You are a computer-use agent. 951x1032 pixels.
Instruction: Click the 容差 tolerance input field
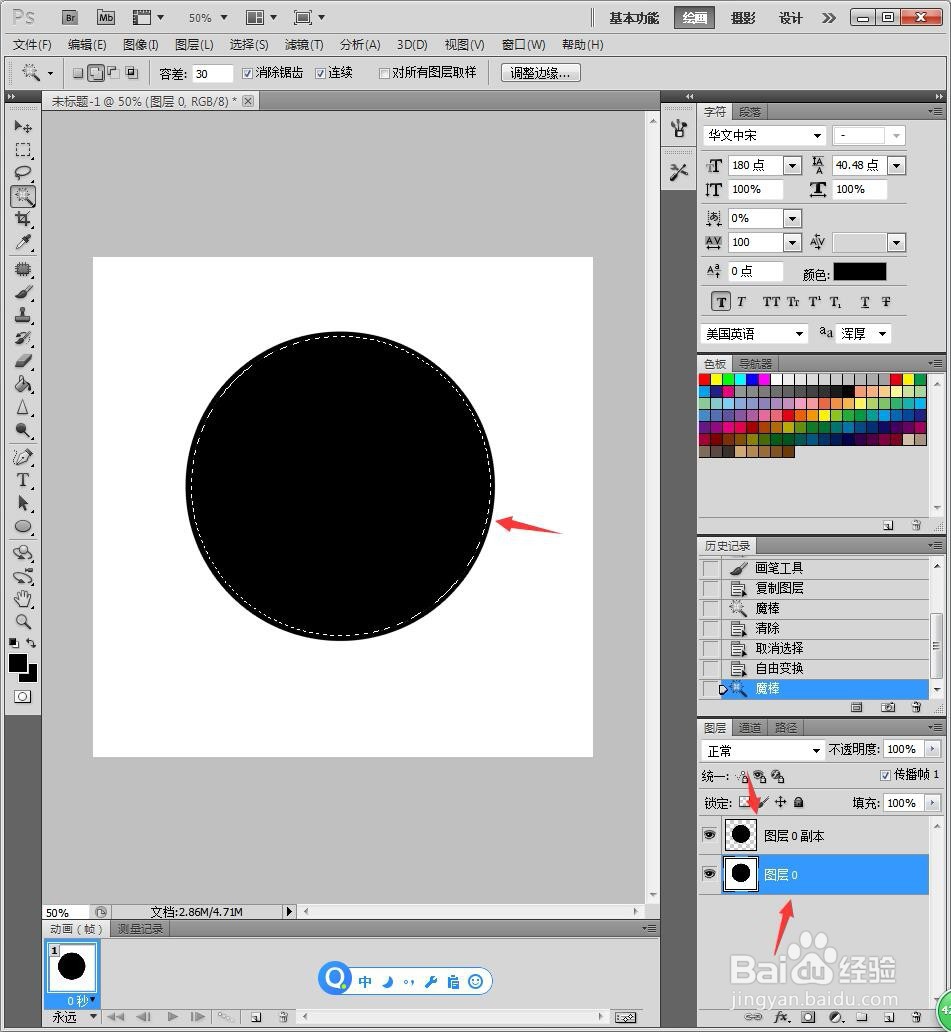coord(213,74)
